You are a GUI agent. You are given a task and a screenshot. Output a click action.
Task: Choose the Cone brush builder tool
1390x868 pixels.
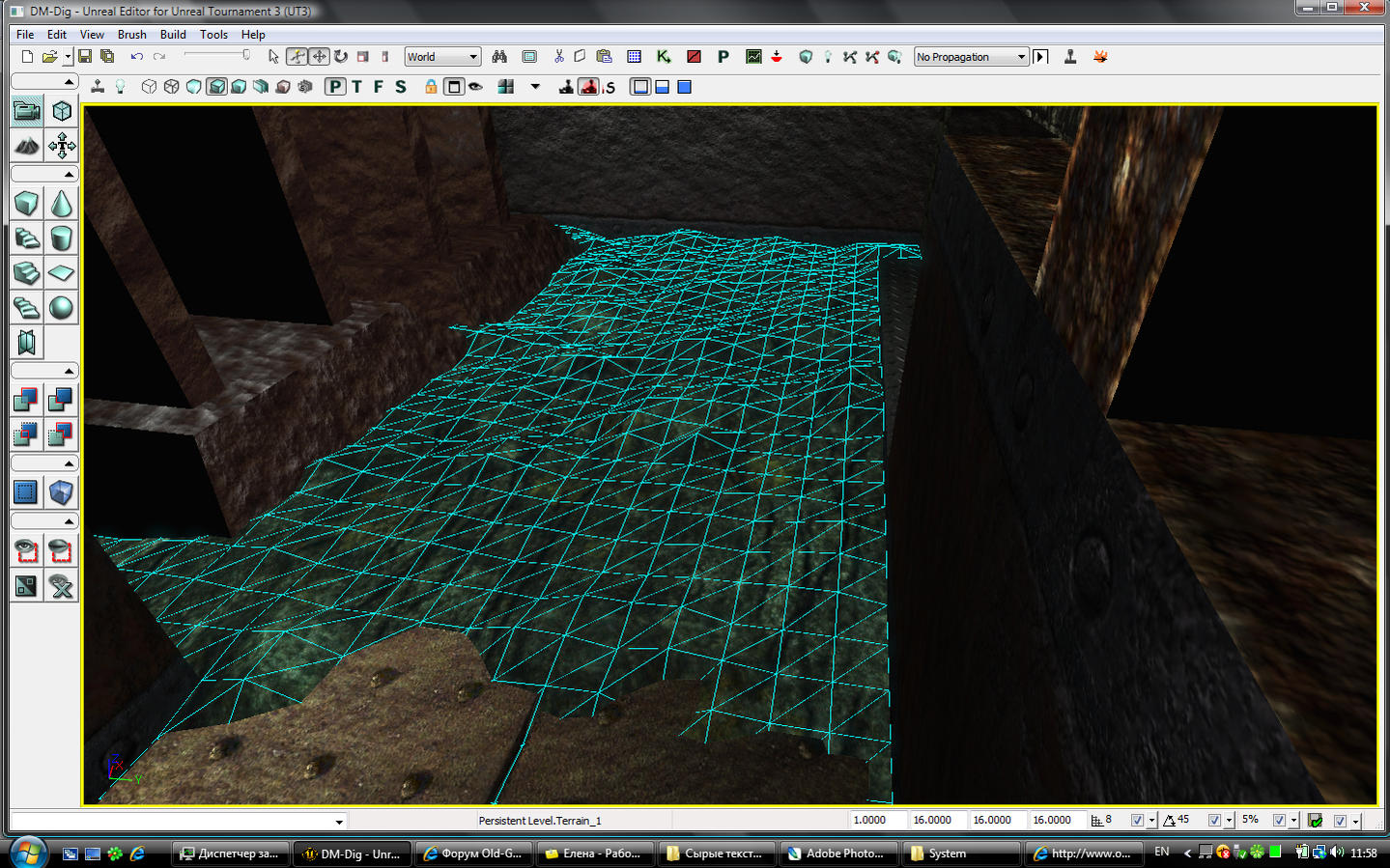point(61,204)
